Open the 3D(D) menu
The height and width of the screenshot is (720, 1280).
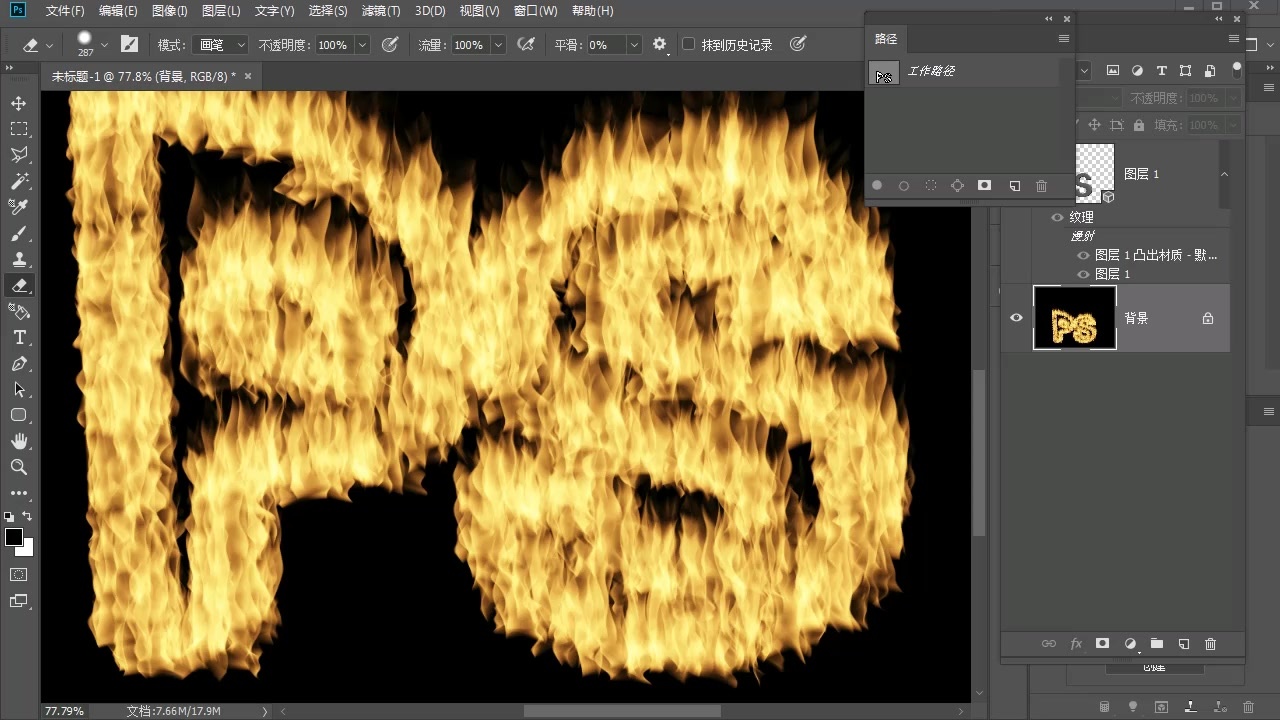pos(430,11)
